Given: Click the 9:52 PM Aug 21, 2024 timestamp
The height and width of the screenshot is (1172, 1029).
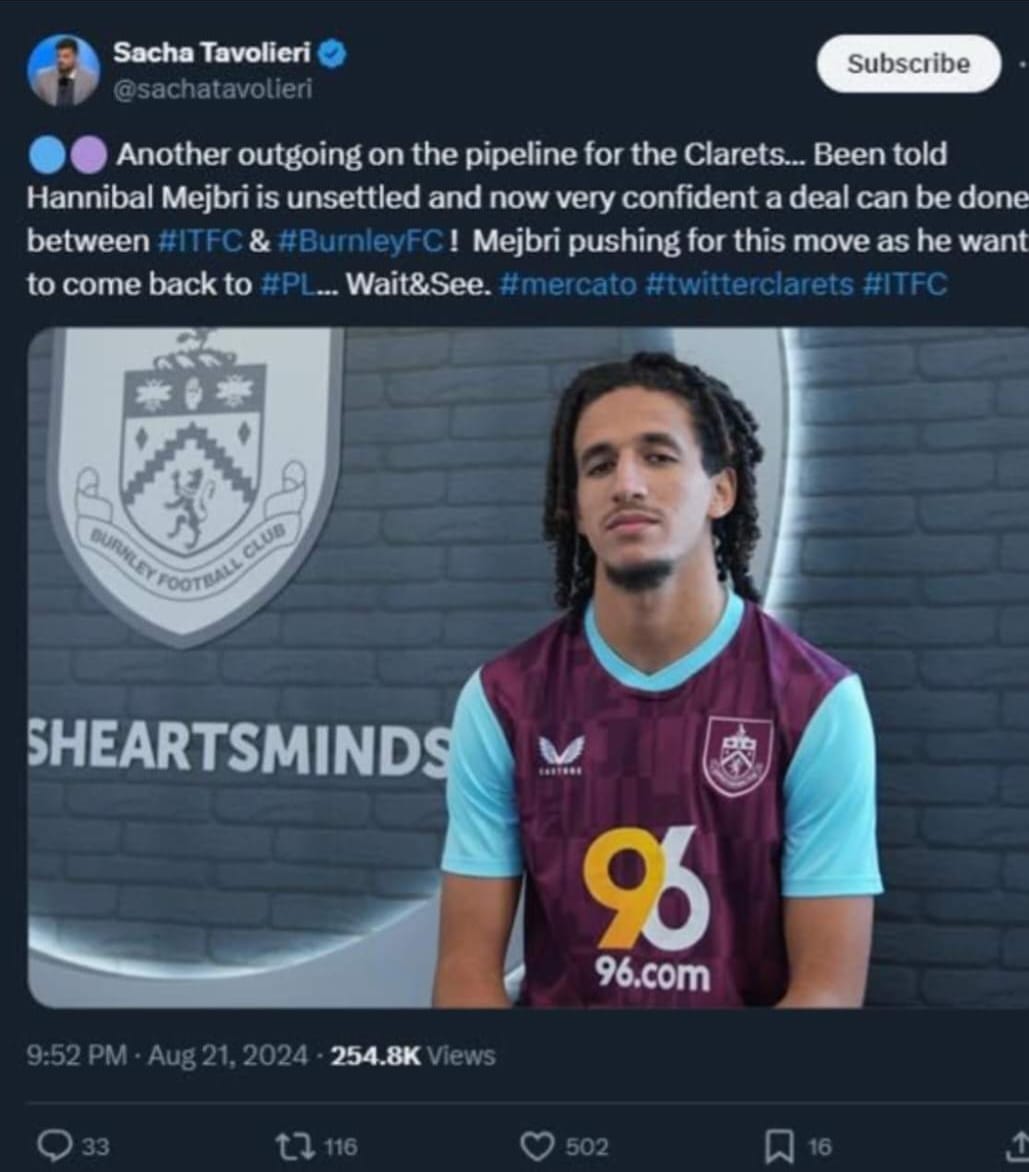Looking at the screenshot, I should click(x=168, y=1055).
